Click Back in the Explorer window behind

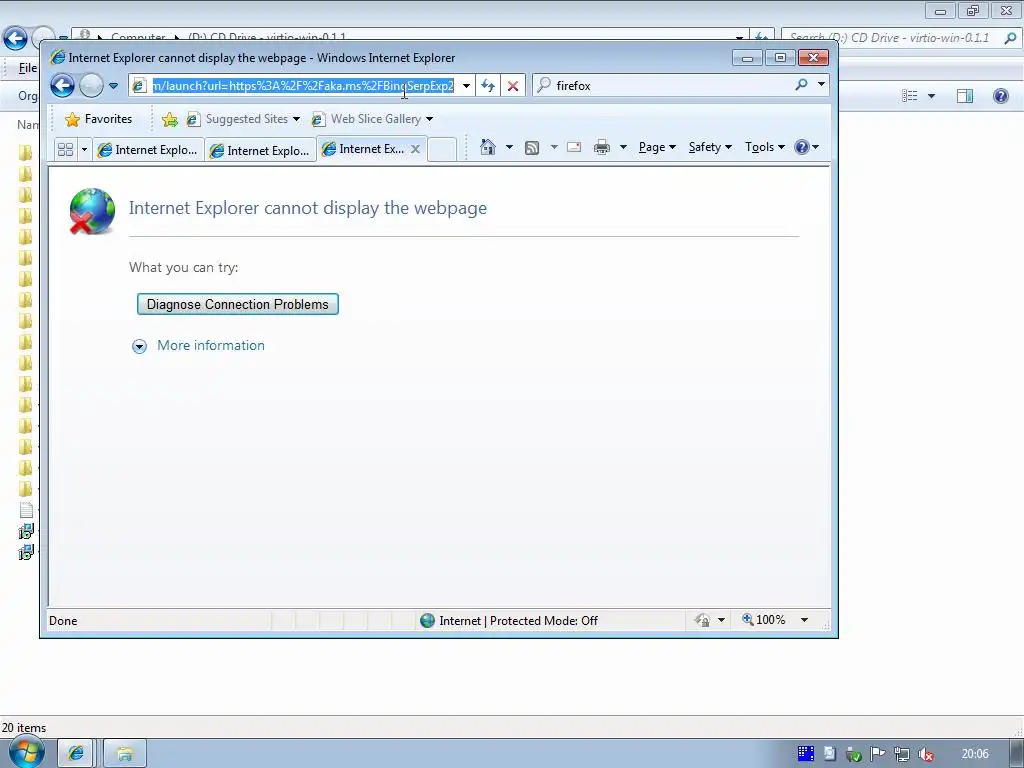pos(15,38)
